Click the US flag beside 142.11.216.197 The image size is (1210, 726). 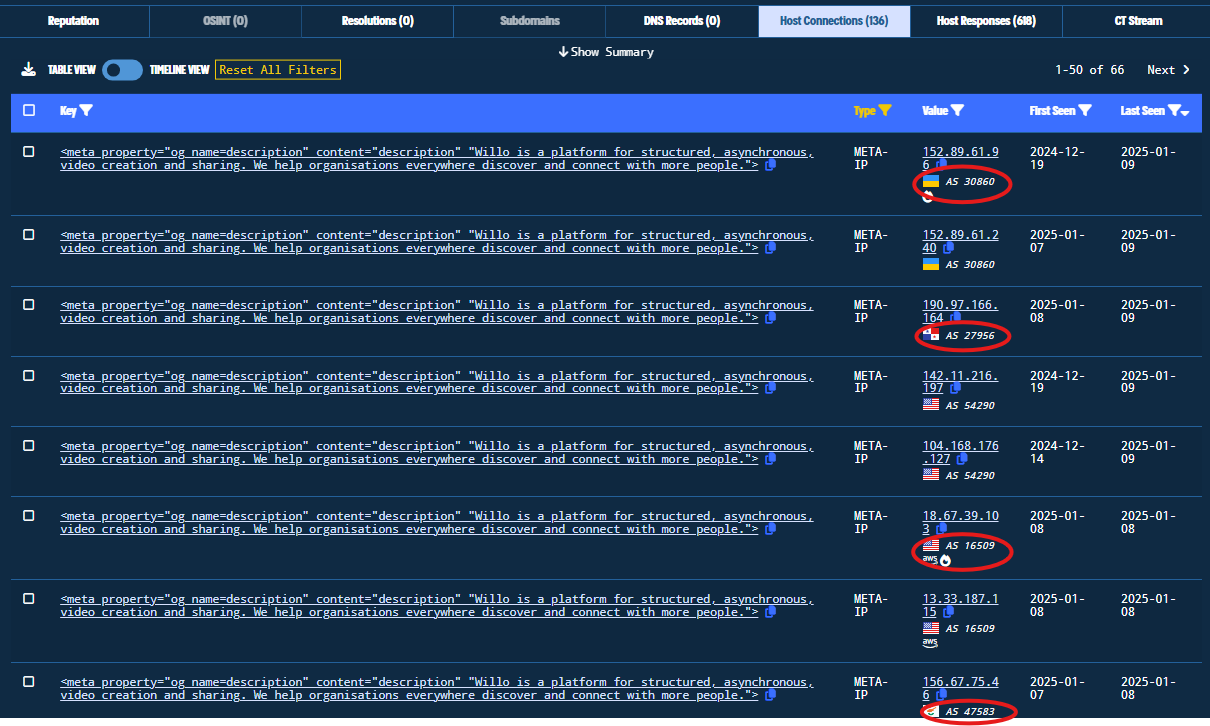tap(931, 405)
